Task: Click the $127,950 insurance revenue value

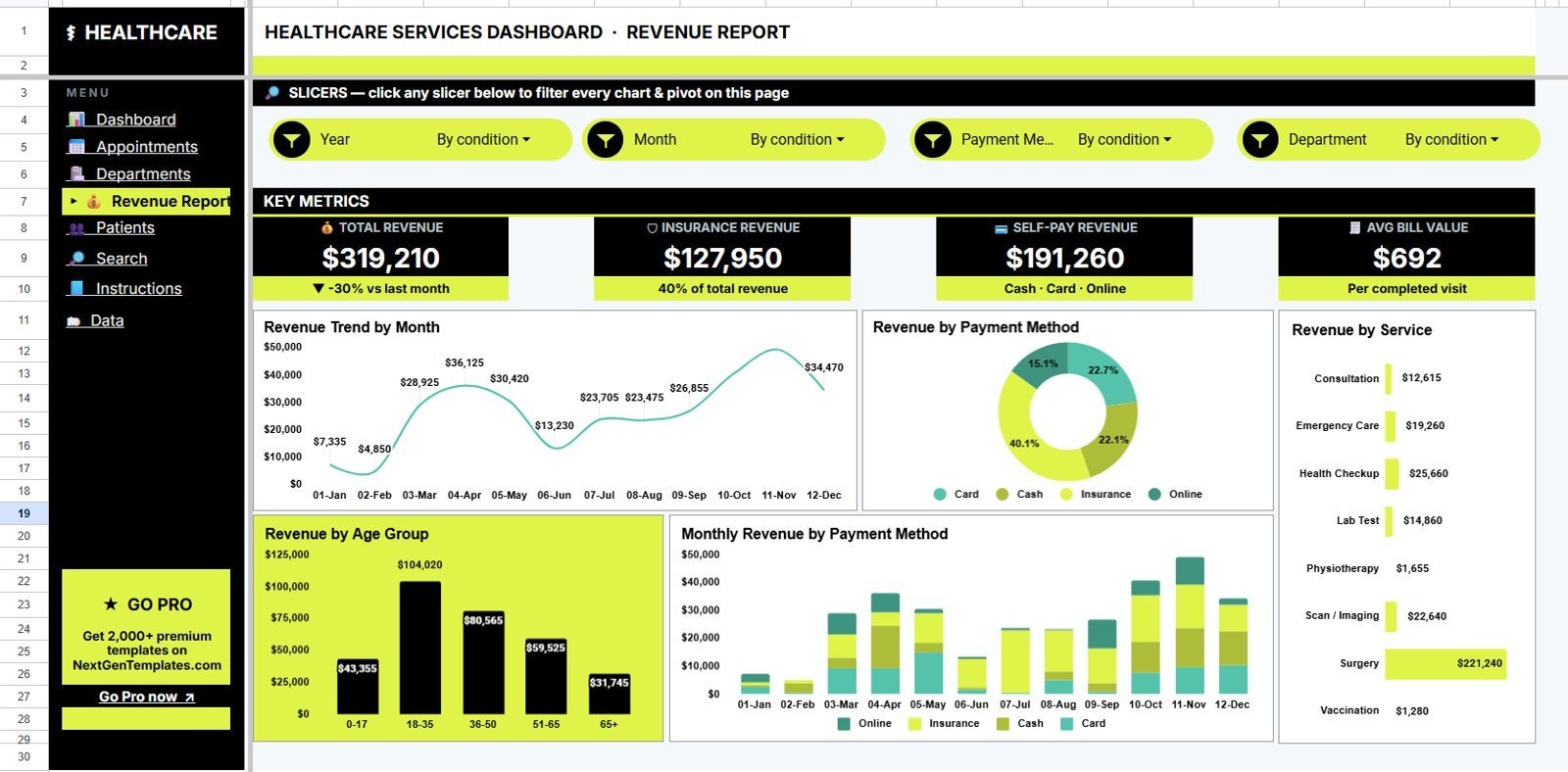Action: pyautogui.click(x=723, y=258)
